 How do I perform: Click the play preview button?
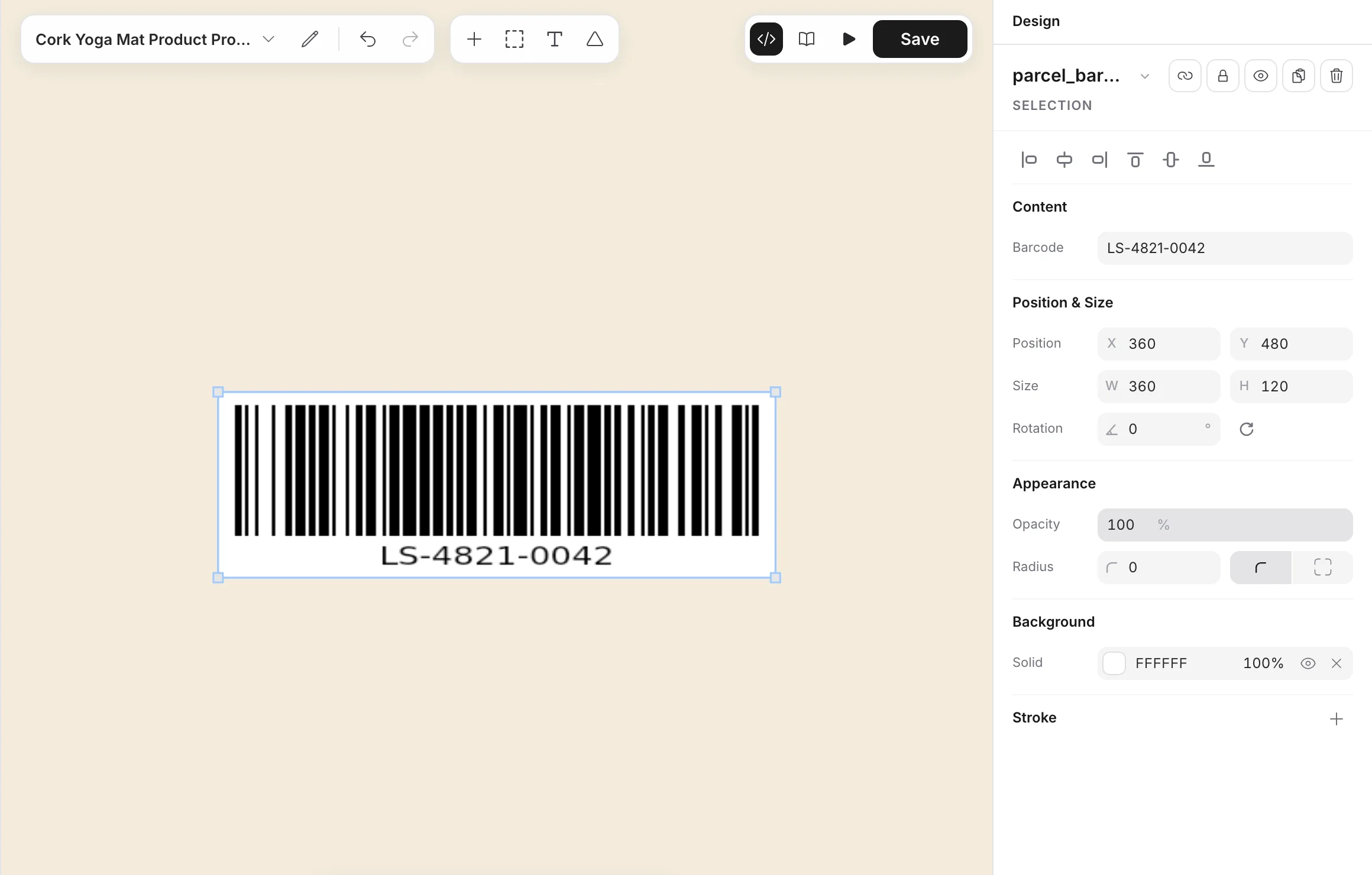(x=849, y=39)
